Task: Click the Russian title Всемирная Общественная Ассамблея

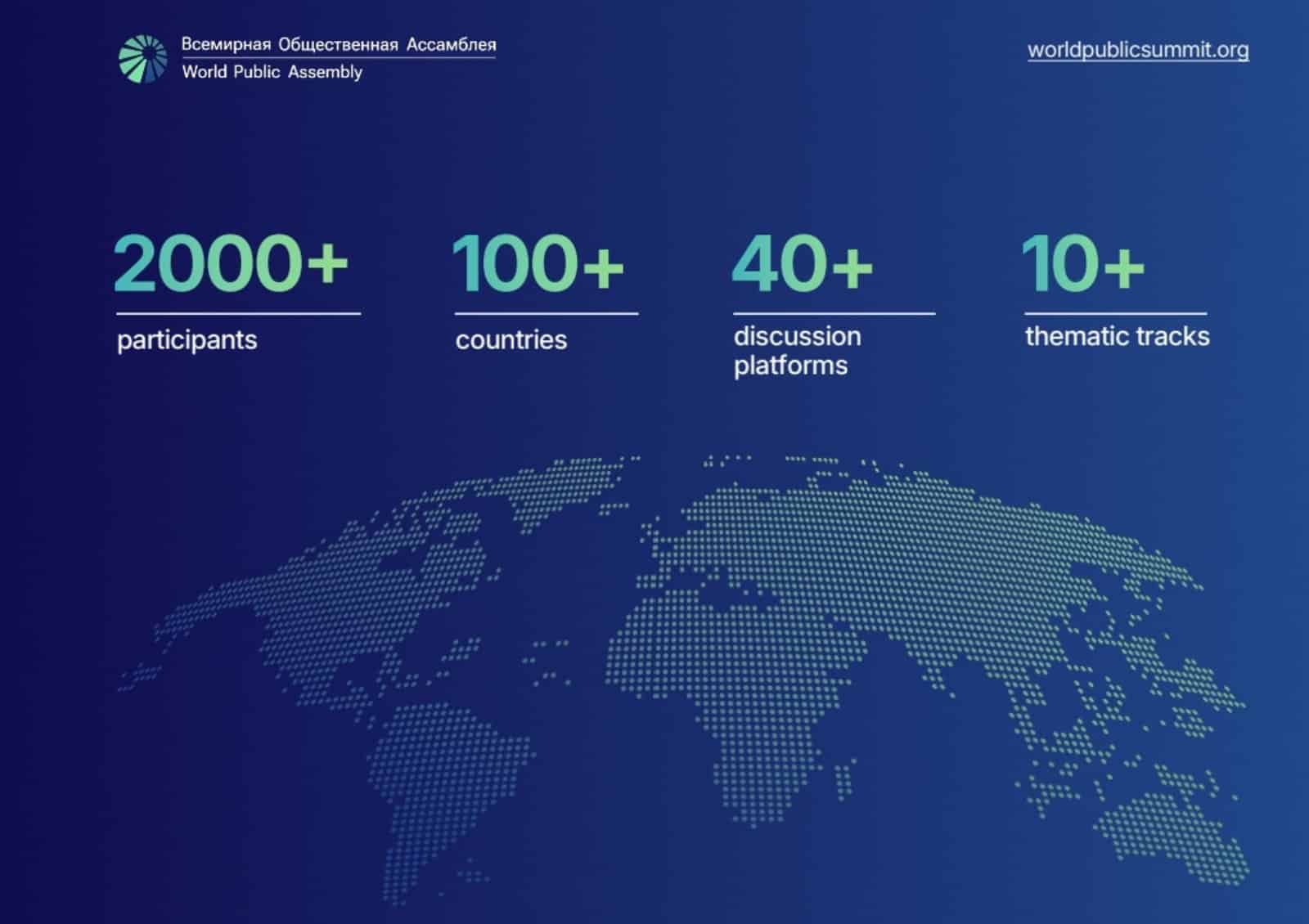Action: (338, 44)
